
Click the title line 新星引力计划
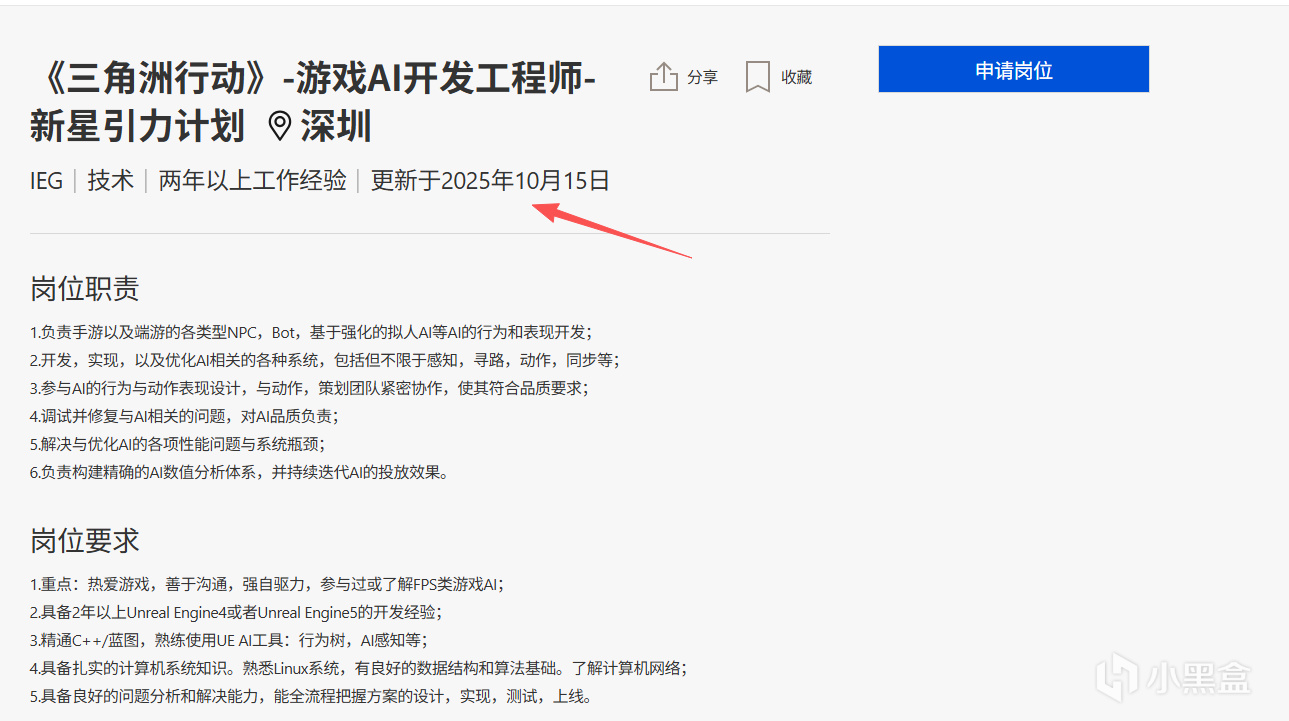pyautogui.click(x=137, y=127)
